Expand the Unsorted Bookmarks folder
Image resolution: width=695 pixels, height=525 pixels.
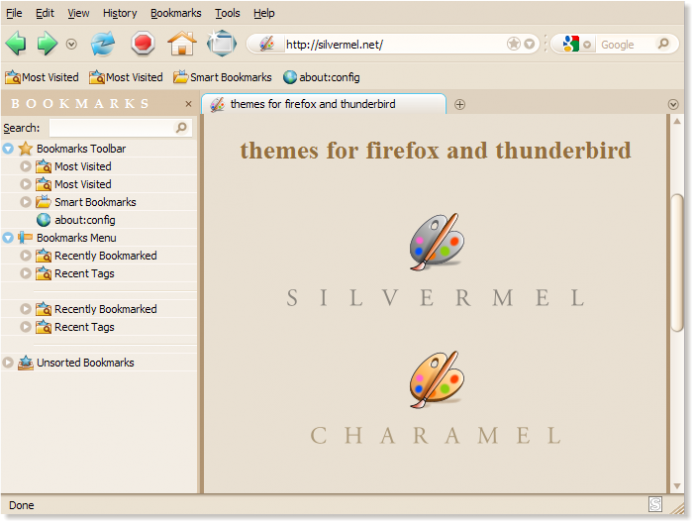click(8, 362)
